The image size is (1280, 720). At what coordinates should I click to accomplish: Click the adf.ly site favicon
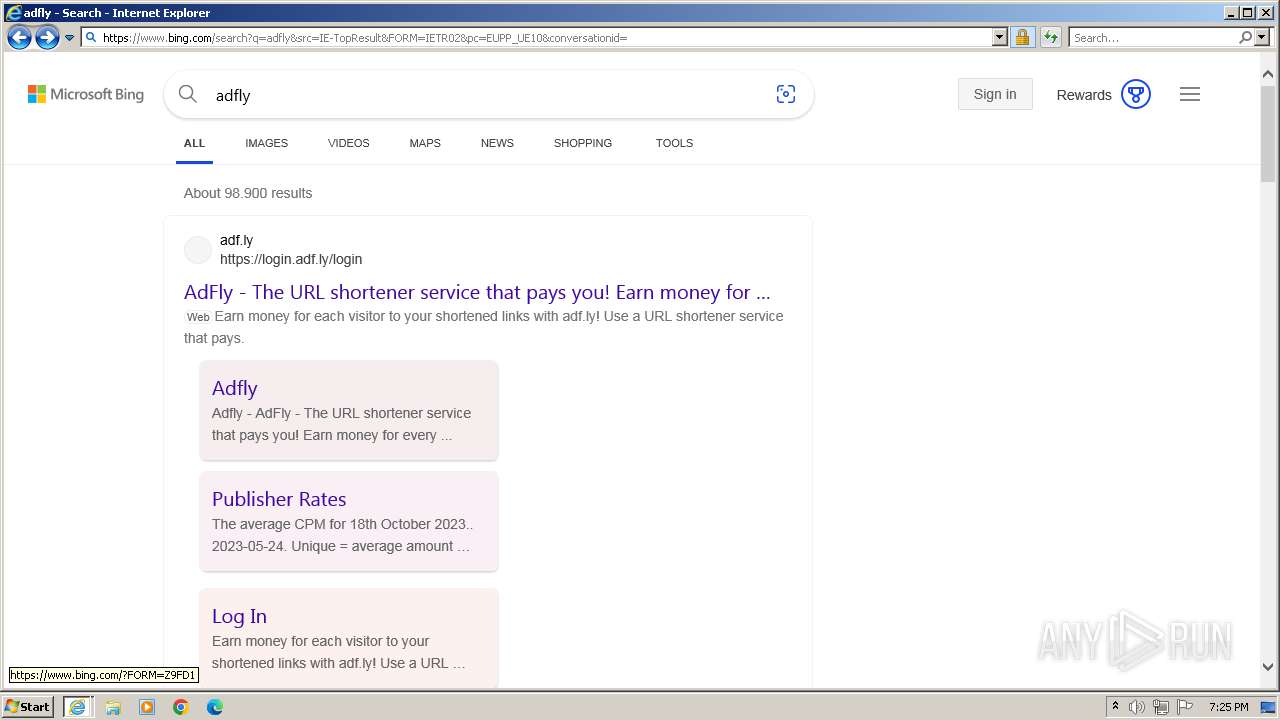click(198, 250)
